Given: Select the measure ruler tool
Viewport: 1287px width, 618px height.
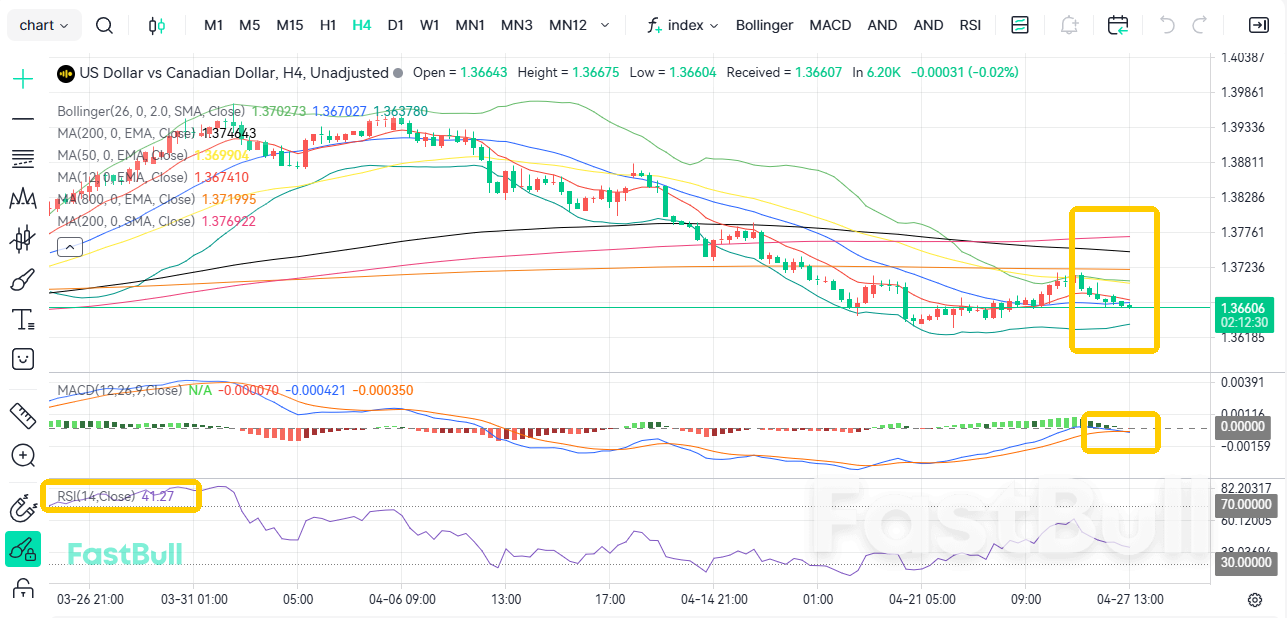Looking at the screenshot, I should (x=21, y=415).
